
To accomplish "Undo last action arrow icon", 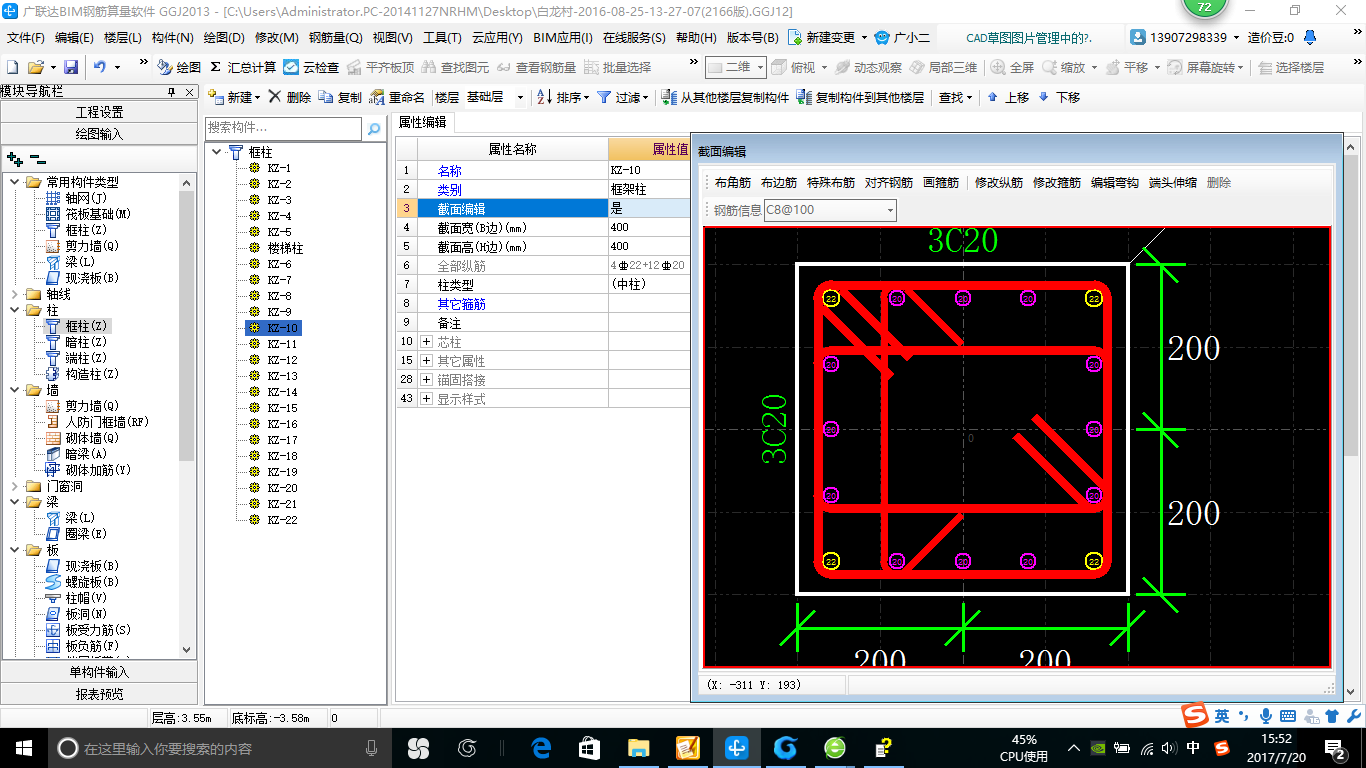I will coord(100,67).
